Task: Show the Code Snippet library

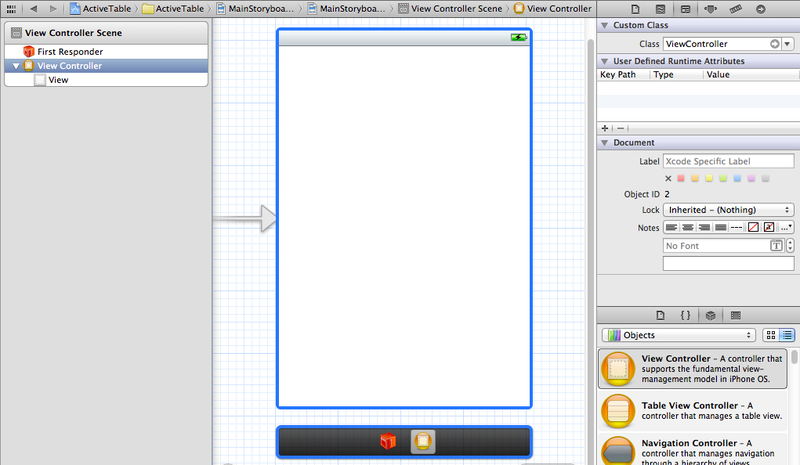Action: [685, 315]
